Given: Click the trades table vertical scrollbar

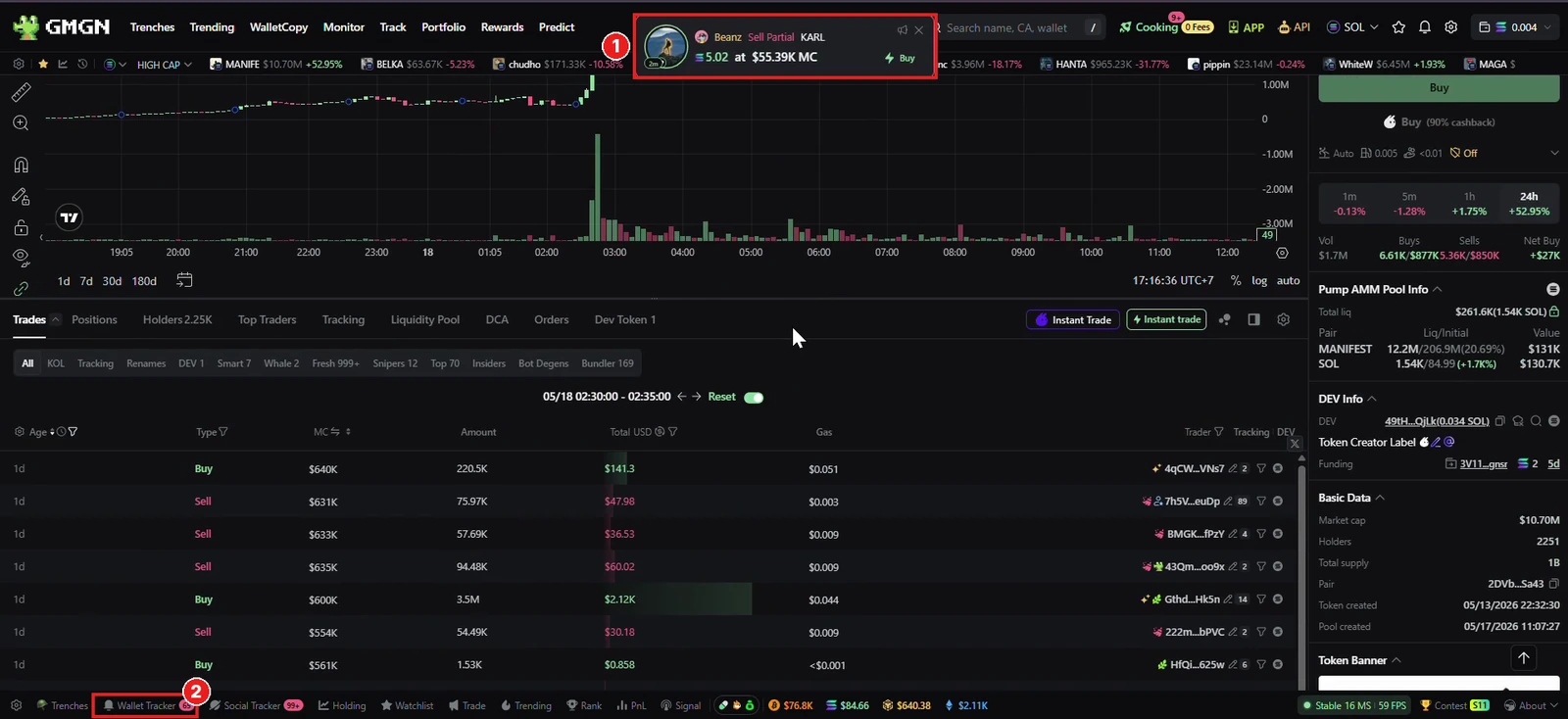Looking at the screenshot, I should point(1301,578).
